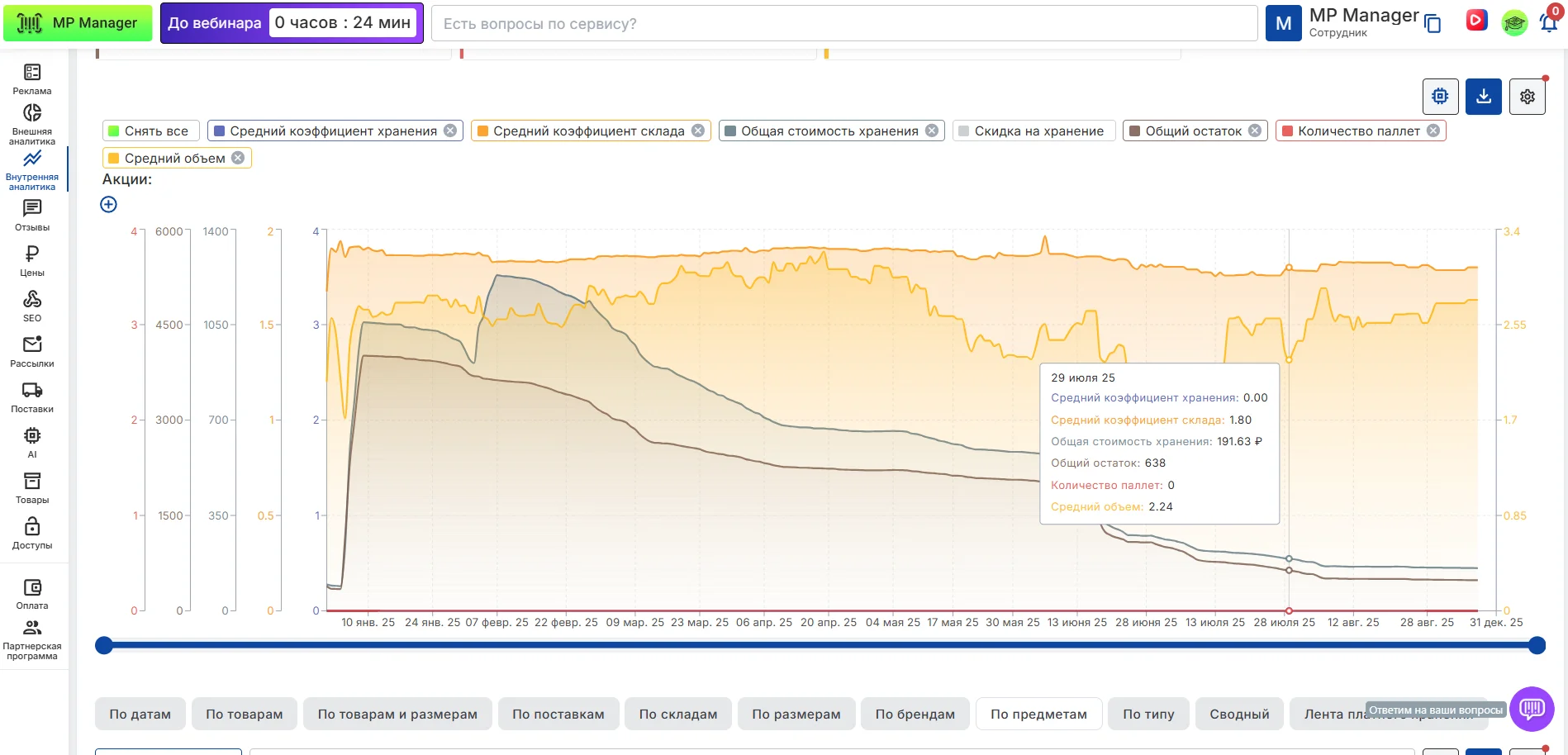Open chart settings gear icon

click(1527, 97)
